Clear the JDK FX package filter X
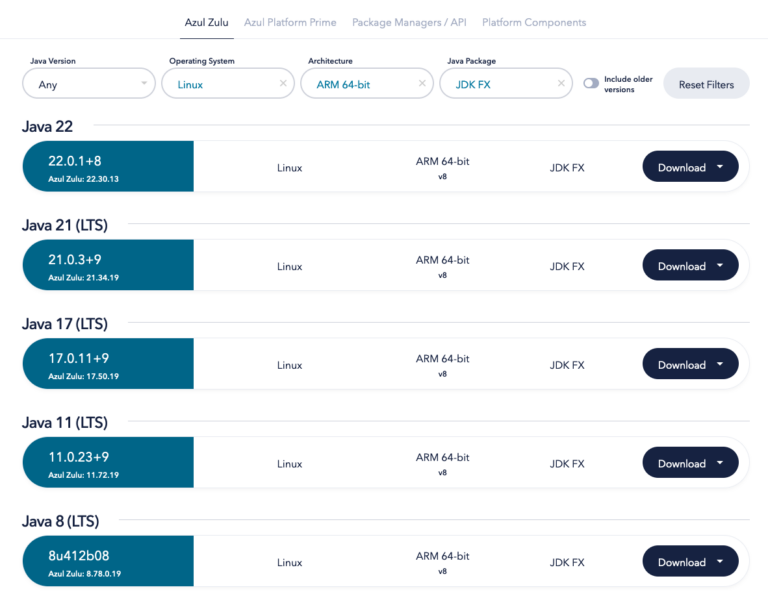 (561, 84)
